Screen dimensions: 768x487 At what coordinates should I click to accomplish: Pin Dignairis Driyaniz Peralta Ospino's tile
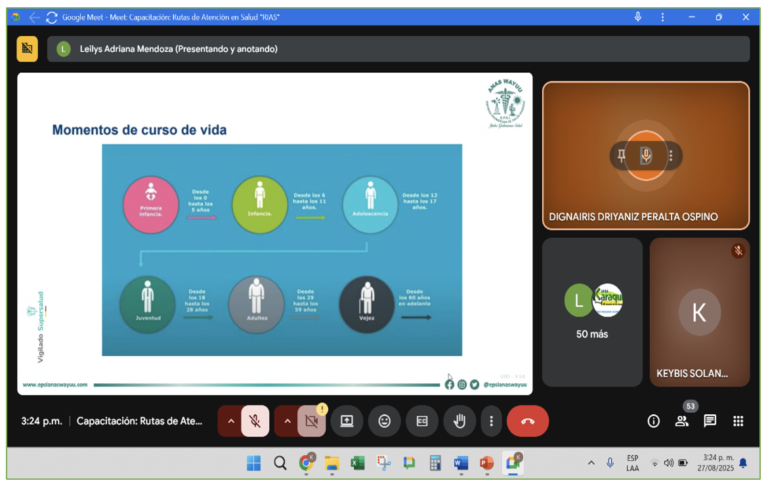[x=622, y=155]
